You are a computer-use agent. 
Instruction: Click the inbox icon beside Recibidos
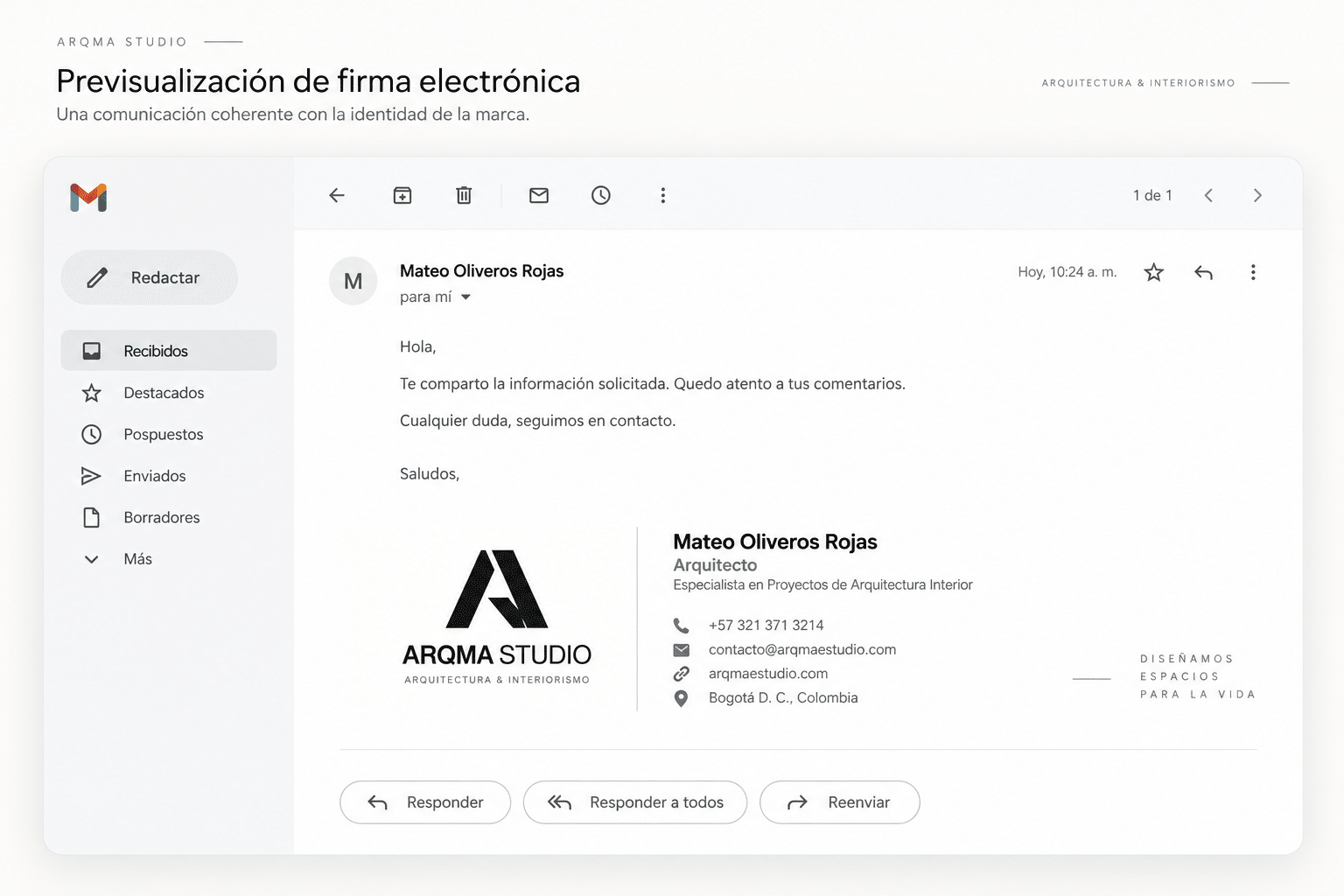[91, 351]
